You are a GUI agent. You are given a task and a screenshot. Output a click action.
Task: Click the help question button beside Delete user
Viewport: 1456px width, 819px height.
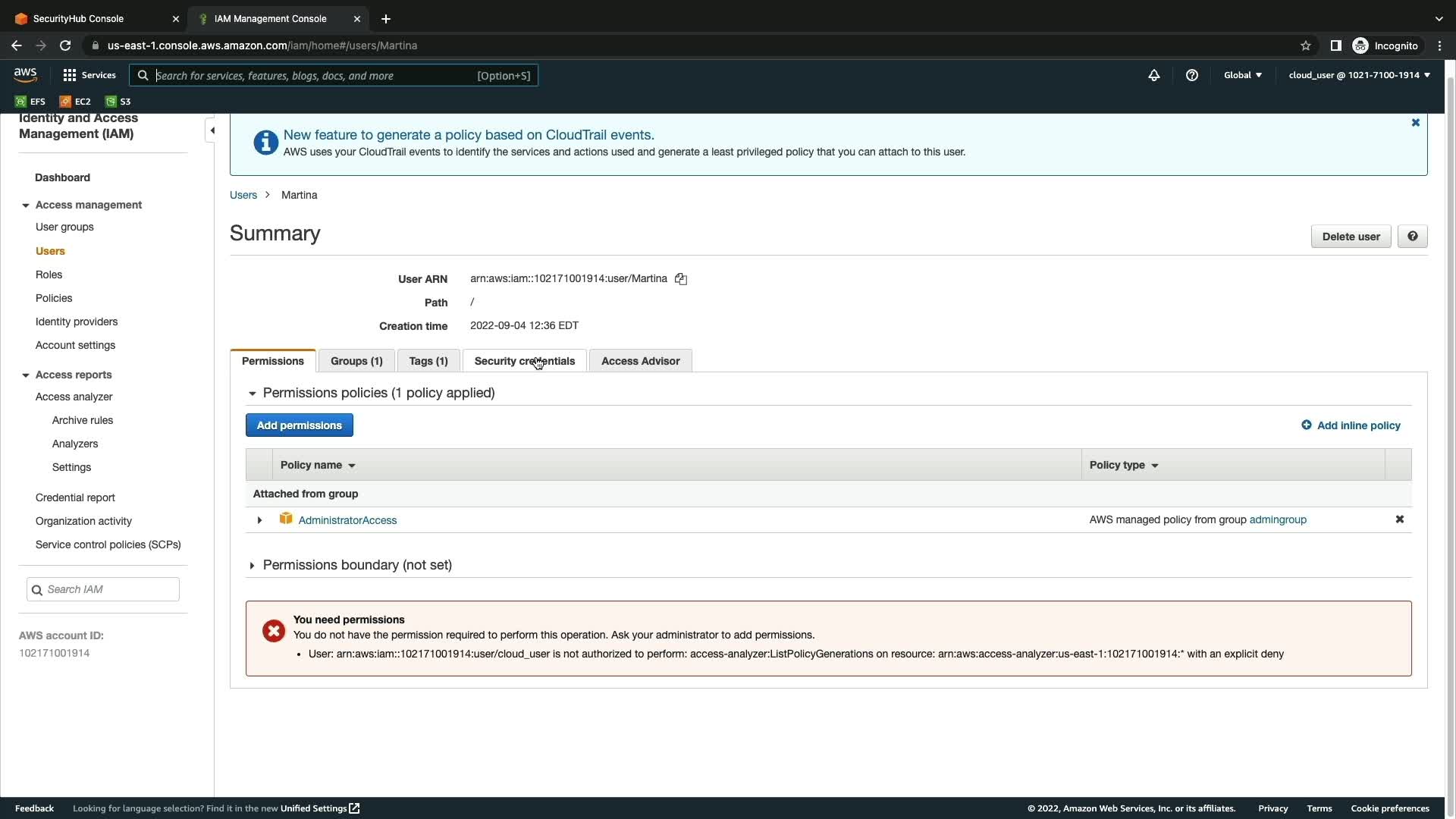[x=1412, y=237]
